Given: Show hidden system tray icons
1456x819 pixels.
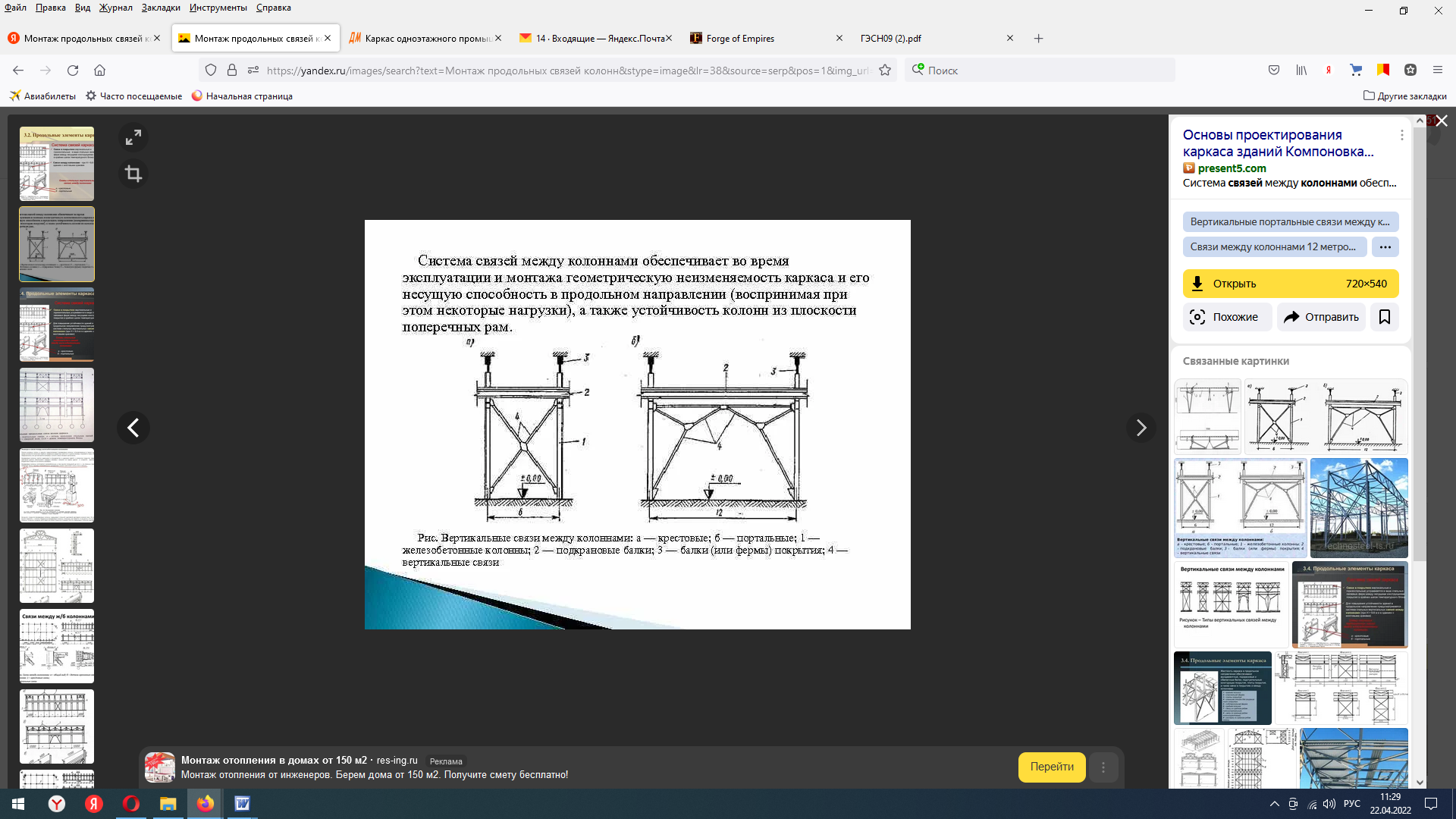Looking at the screenshot, I should (x=1274, y=804).
